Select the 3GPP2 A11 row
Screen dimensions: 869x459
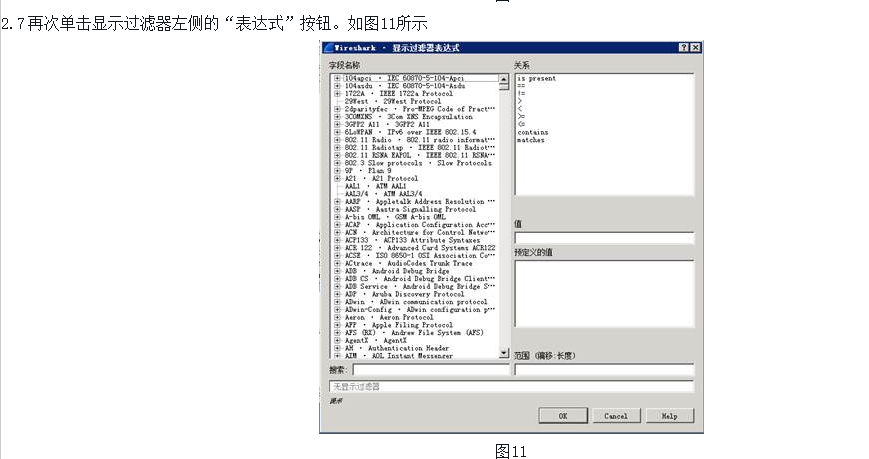(387, 125)
